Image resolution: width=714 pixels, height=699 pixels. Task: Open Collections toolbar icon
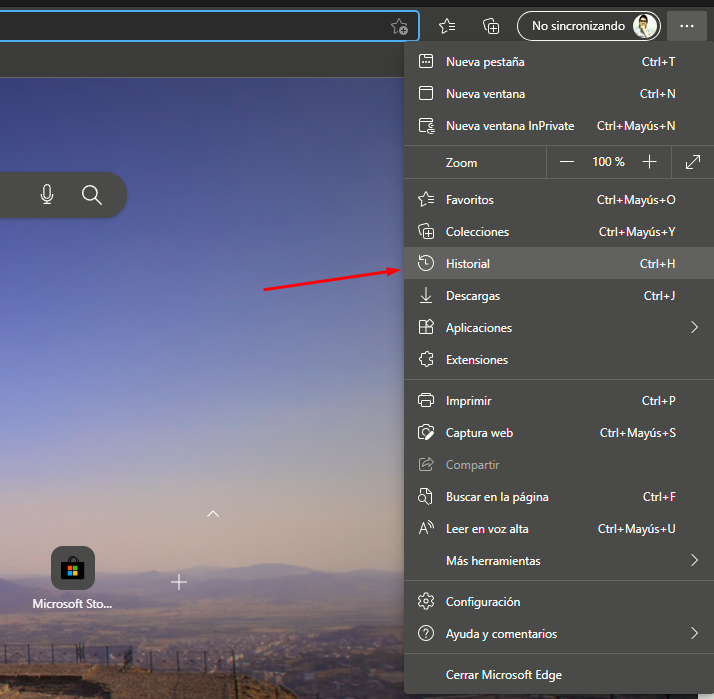point(490,26)
